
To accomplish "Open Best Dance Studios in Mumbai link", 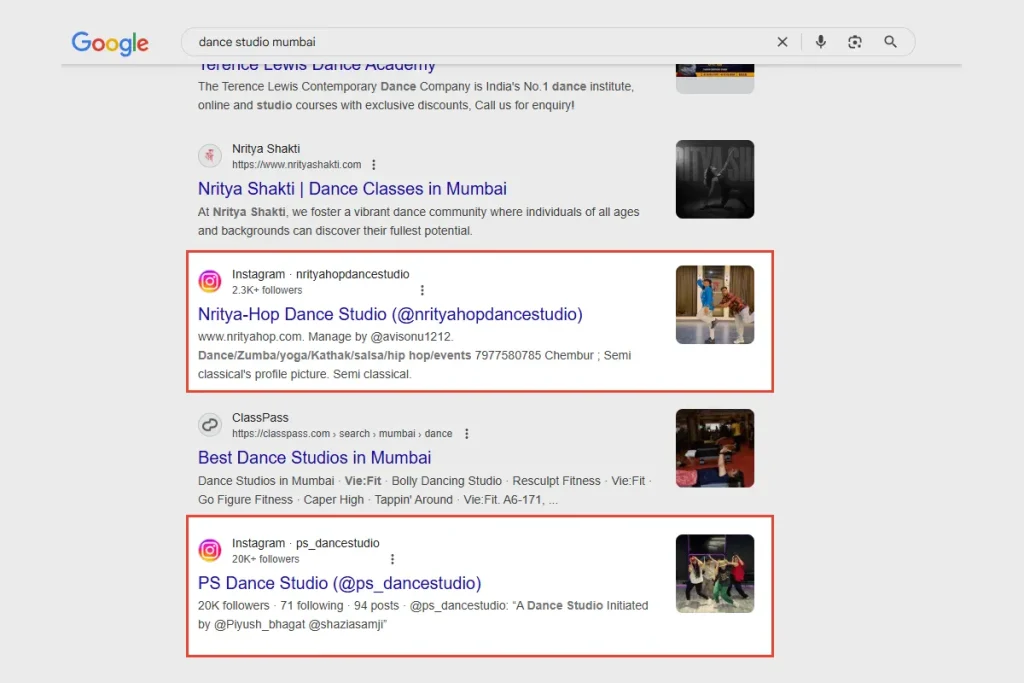I will click(x=314, y=458).
